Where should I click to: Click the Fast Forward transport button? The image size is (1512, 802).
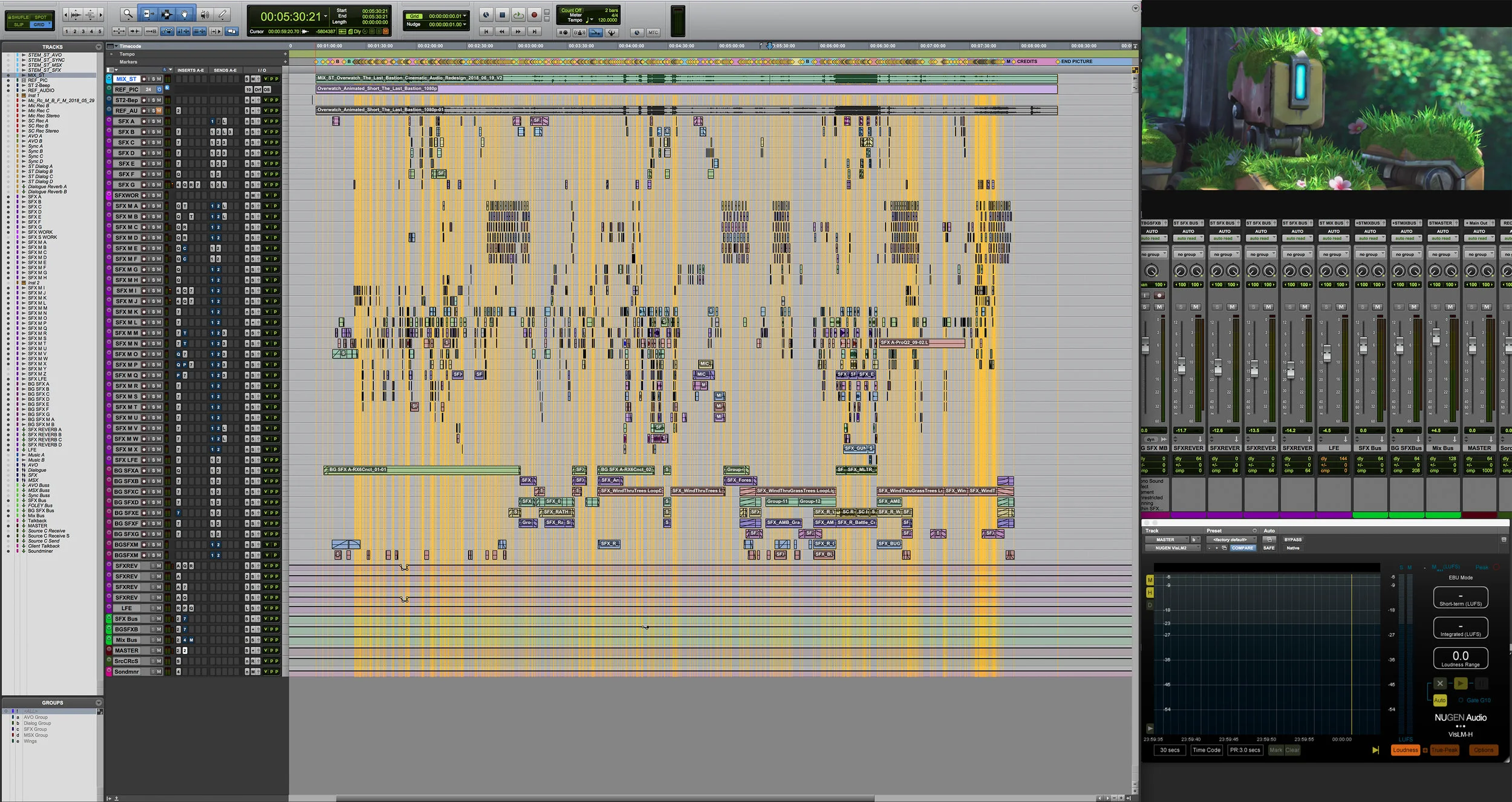click(x=518, y=31)
